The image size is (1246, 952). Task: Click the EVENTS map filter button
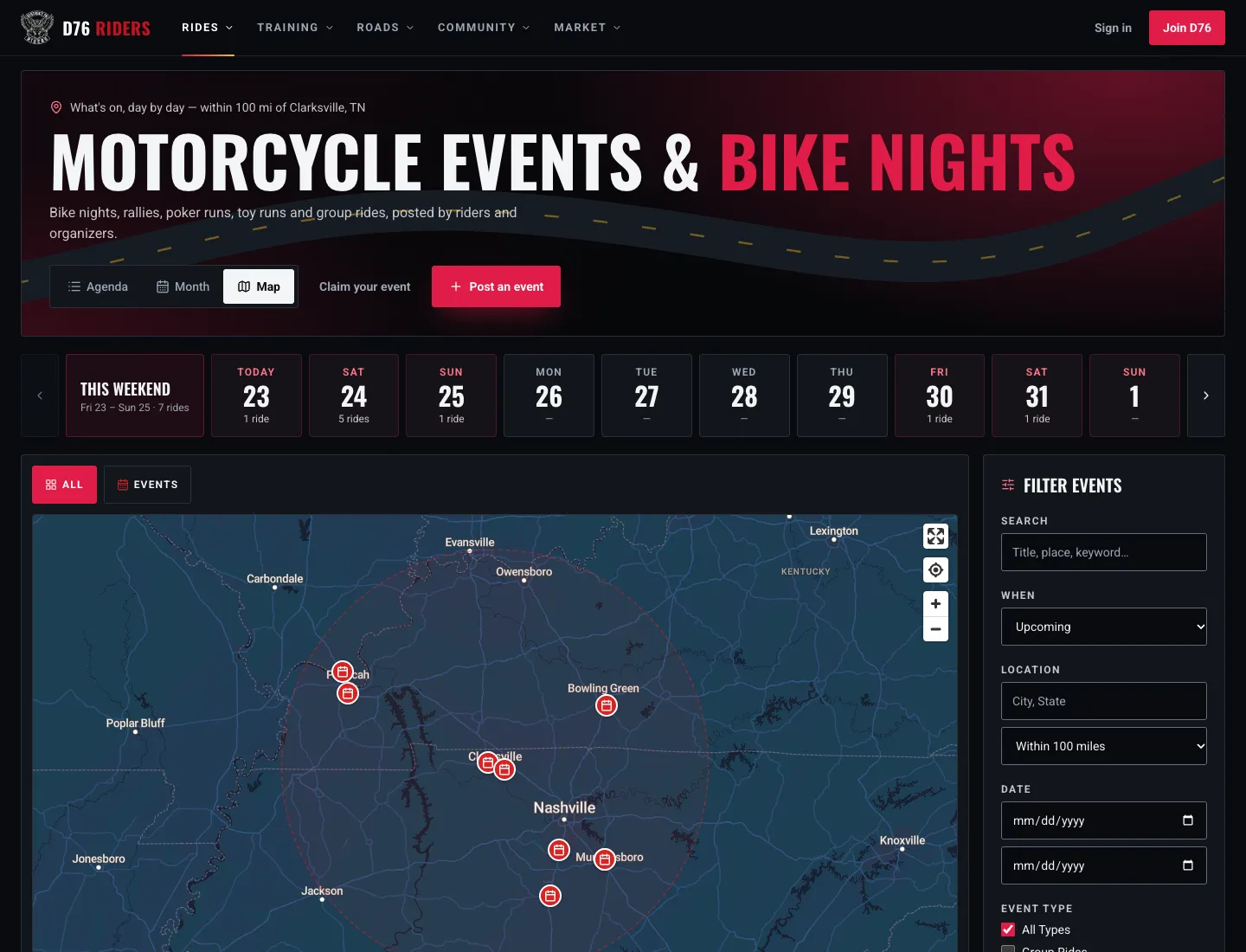point(147,485)
